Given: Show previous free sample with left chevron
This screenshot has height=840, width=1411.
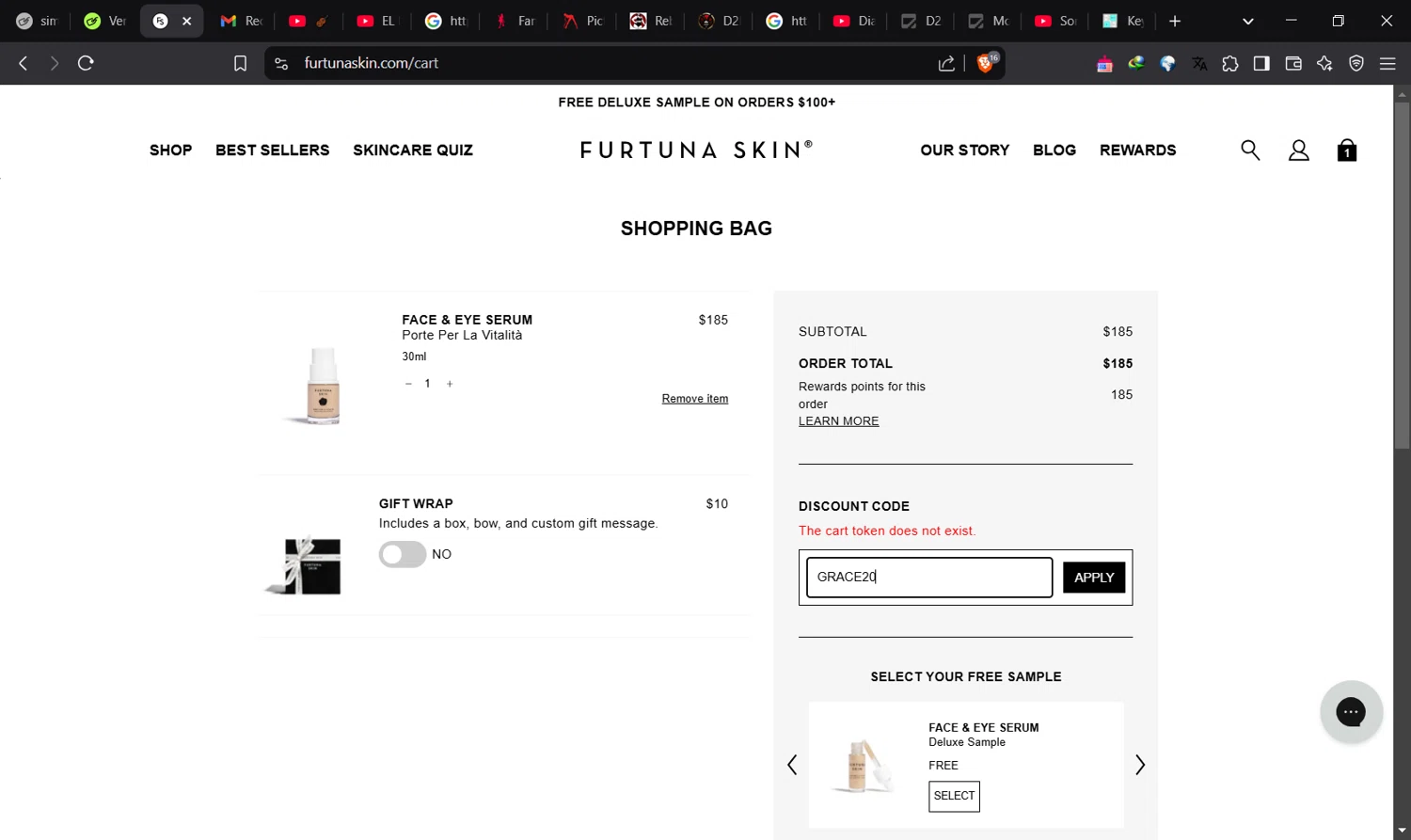Looking at the screenshot, I should 792,765.
